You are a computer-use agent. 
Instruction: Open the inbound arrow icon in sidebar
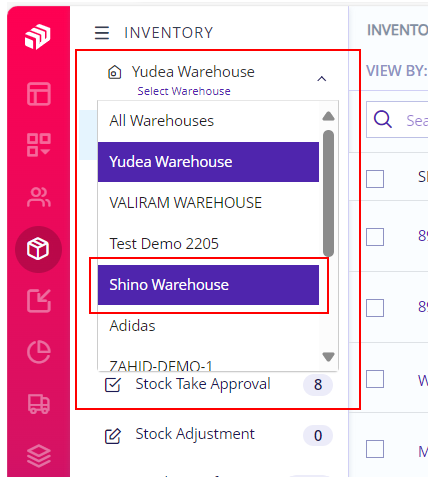point(39,301)
